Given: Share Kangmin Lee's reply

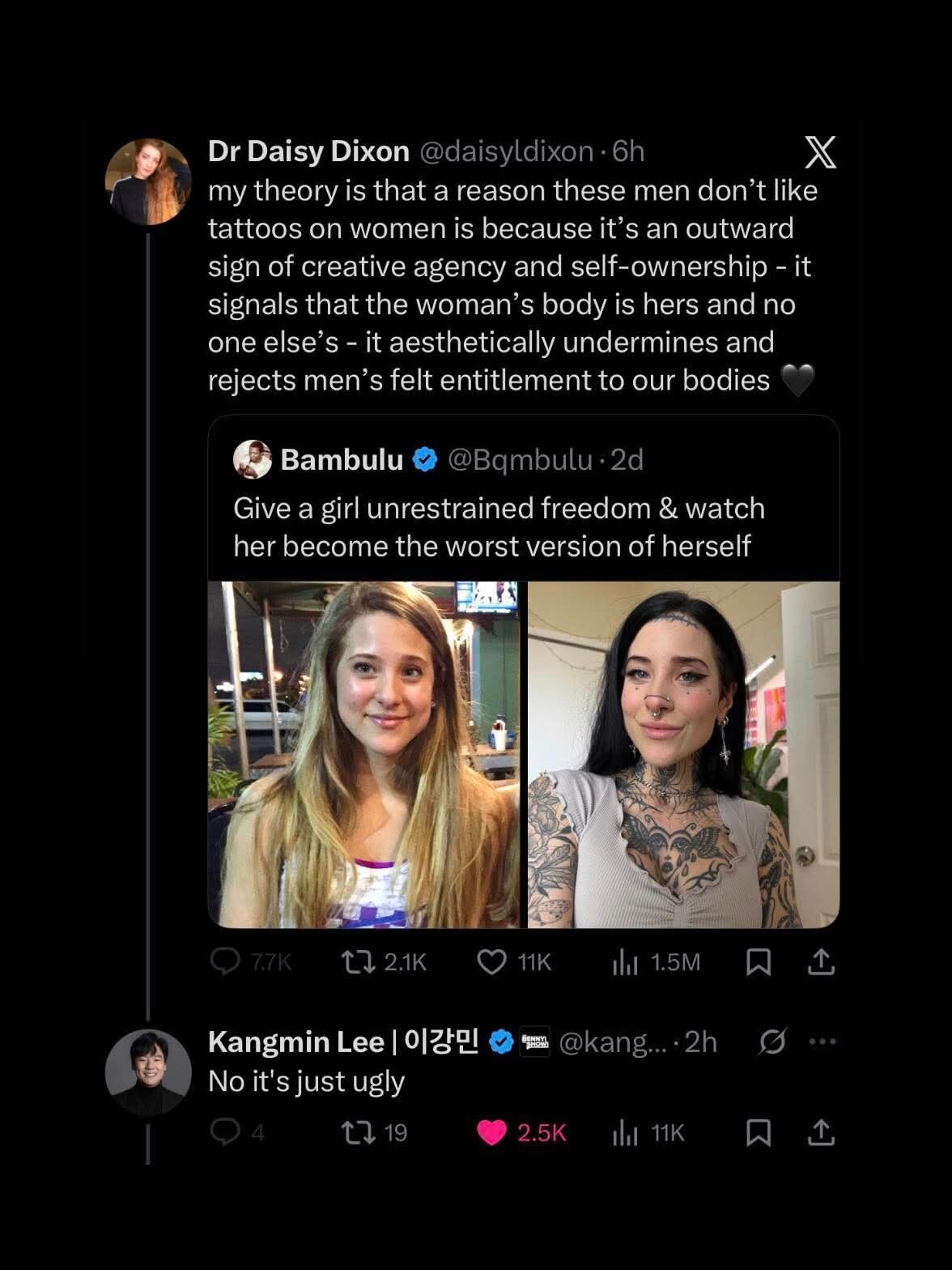Looking at the screenshot, I should click(x=821, y=1131).
